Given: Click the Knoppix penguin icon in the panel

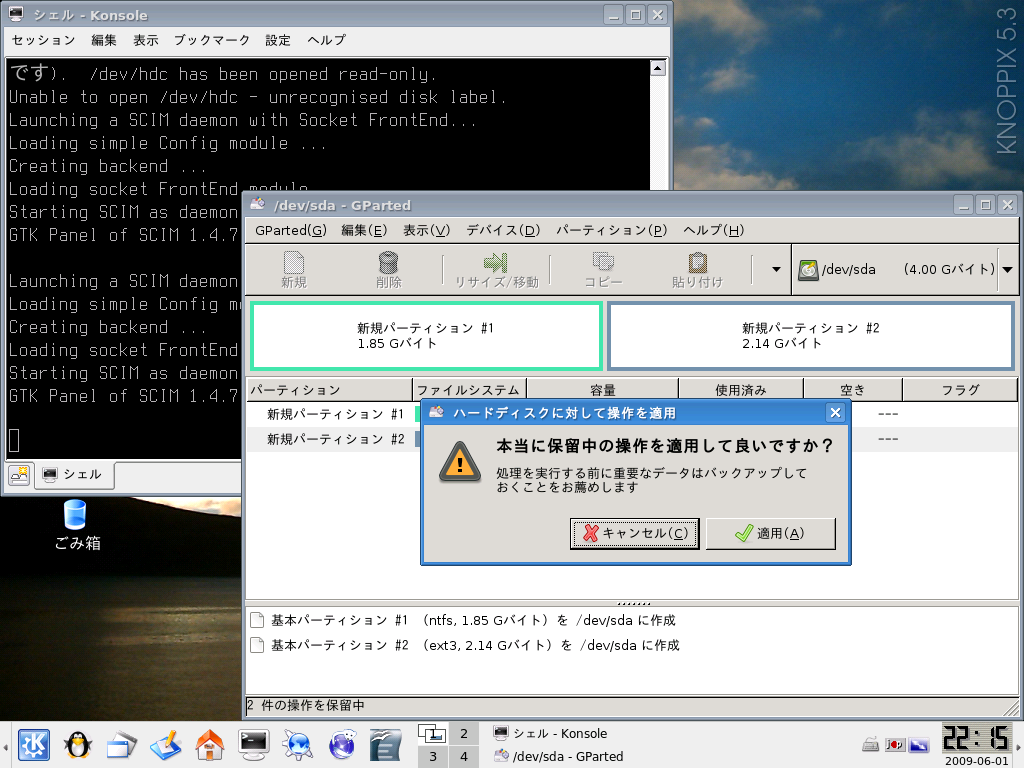Looking at the screenshot, I should tap(78, 744).
